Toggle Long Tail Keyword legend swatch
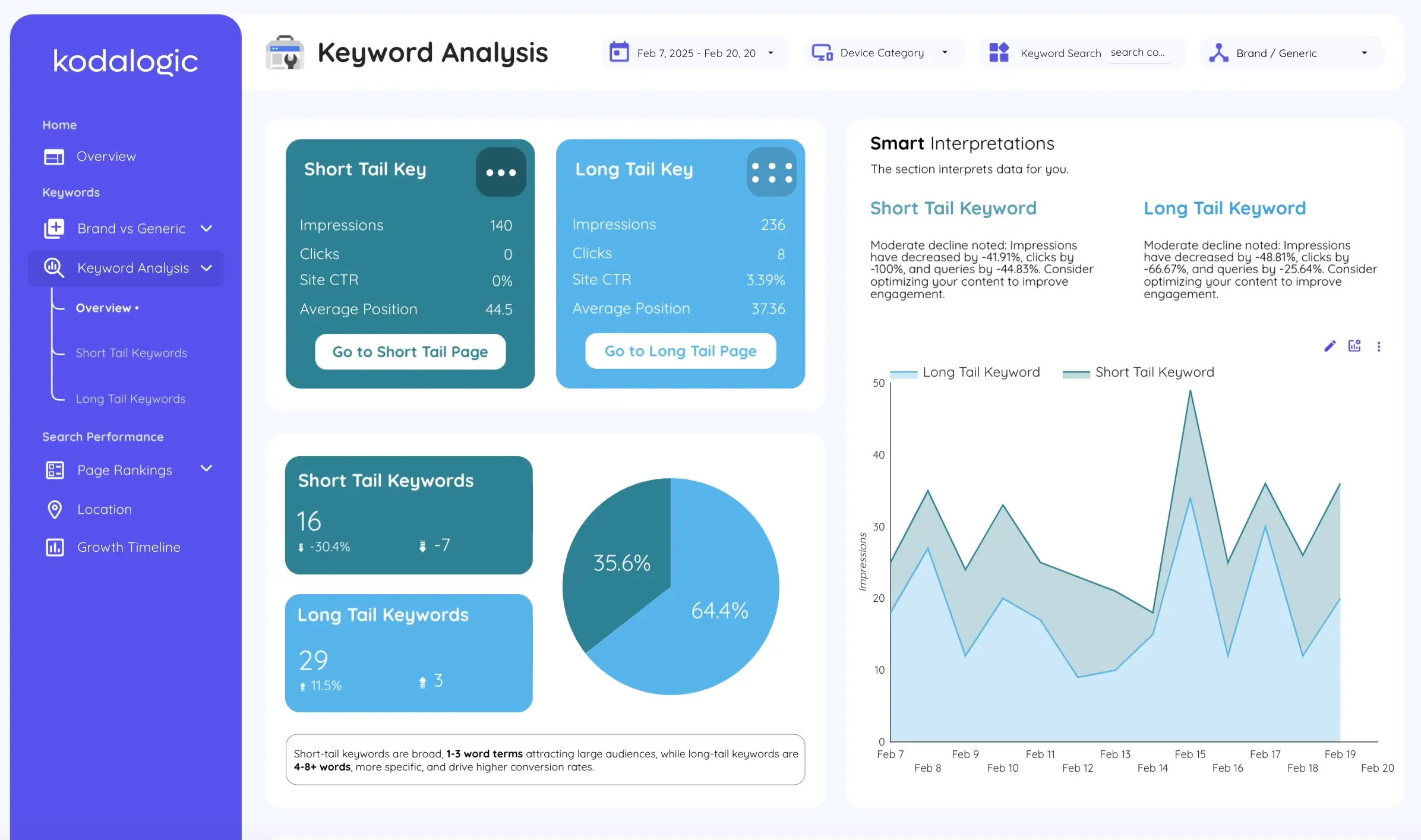1421x840 pixels. point(904,374)
